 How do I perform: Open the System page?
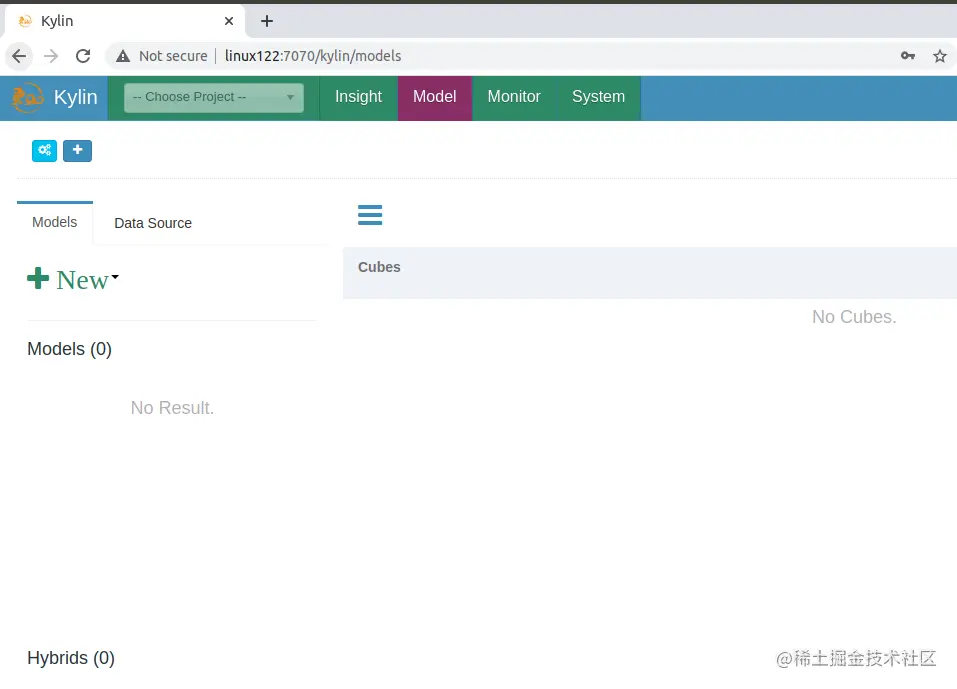point(598,98)
